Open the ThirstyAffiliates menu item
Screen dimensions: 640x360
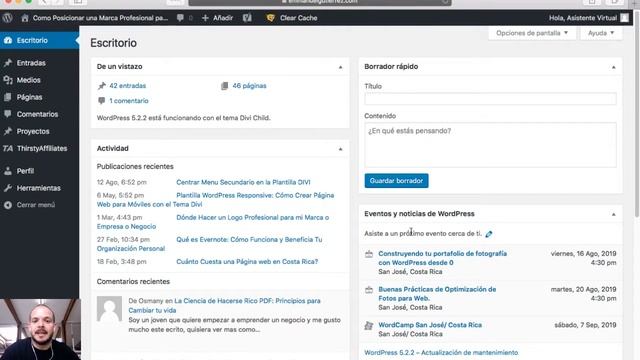[39, 149]
